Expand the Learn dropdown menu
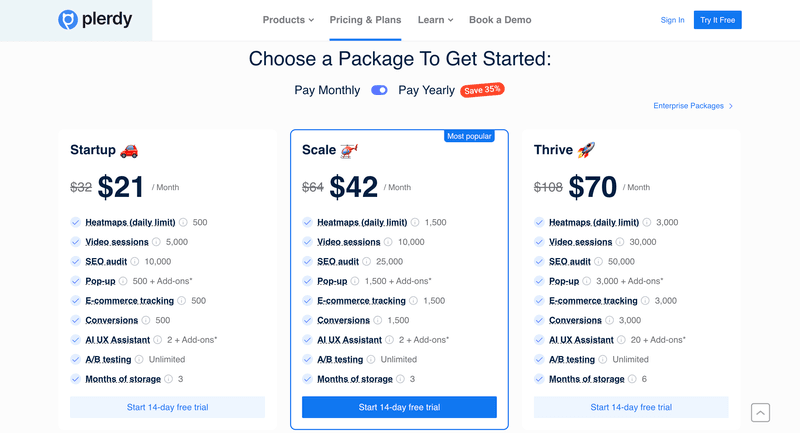Viewport: 800px width, 433px height. (x=435, y=20)
